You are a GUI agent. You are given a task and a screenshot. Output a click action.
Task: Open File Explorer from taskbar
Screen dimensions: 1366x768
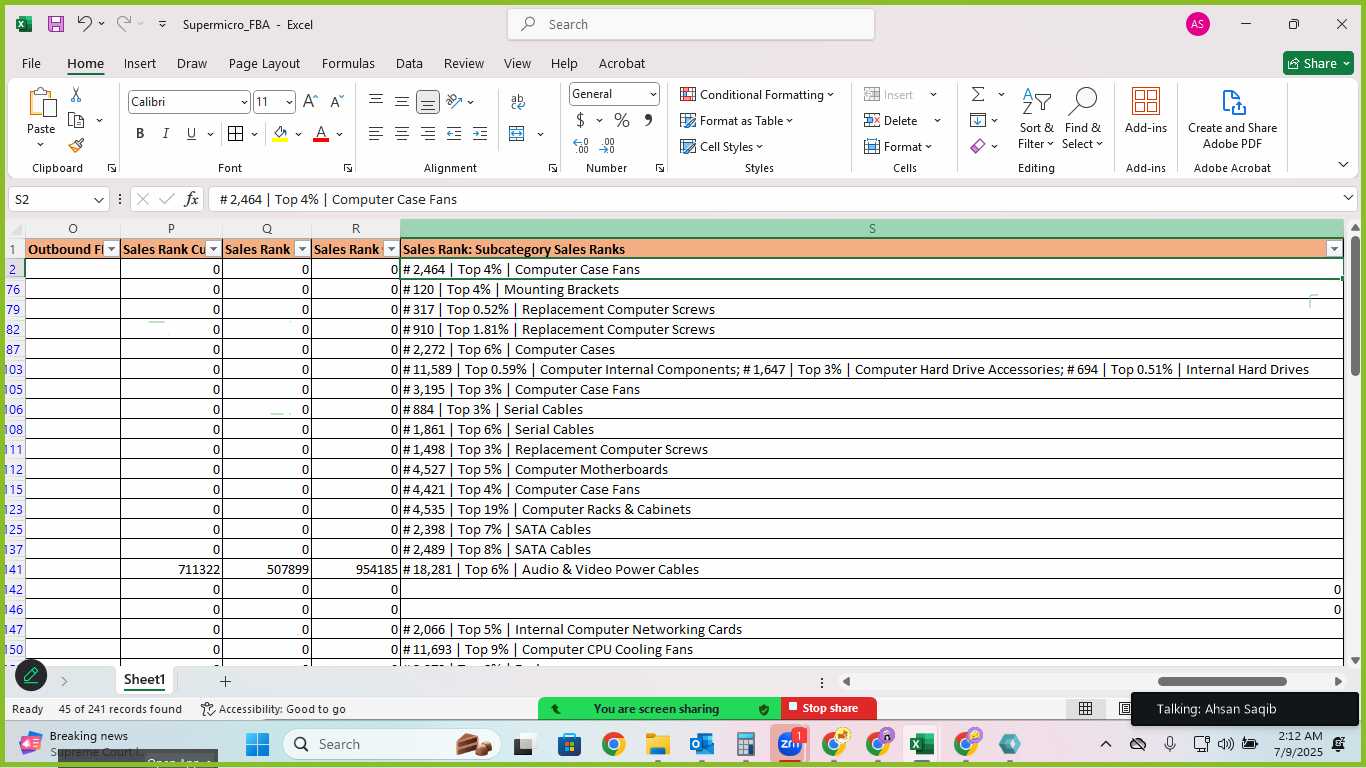[657, 744]
